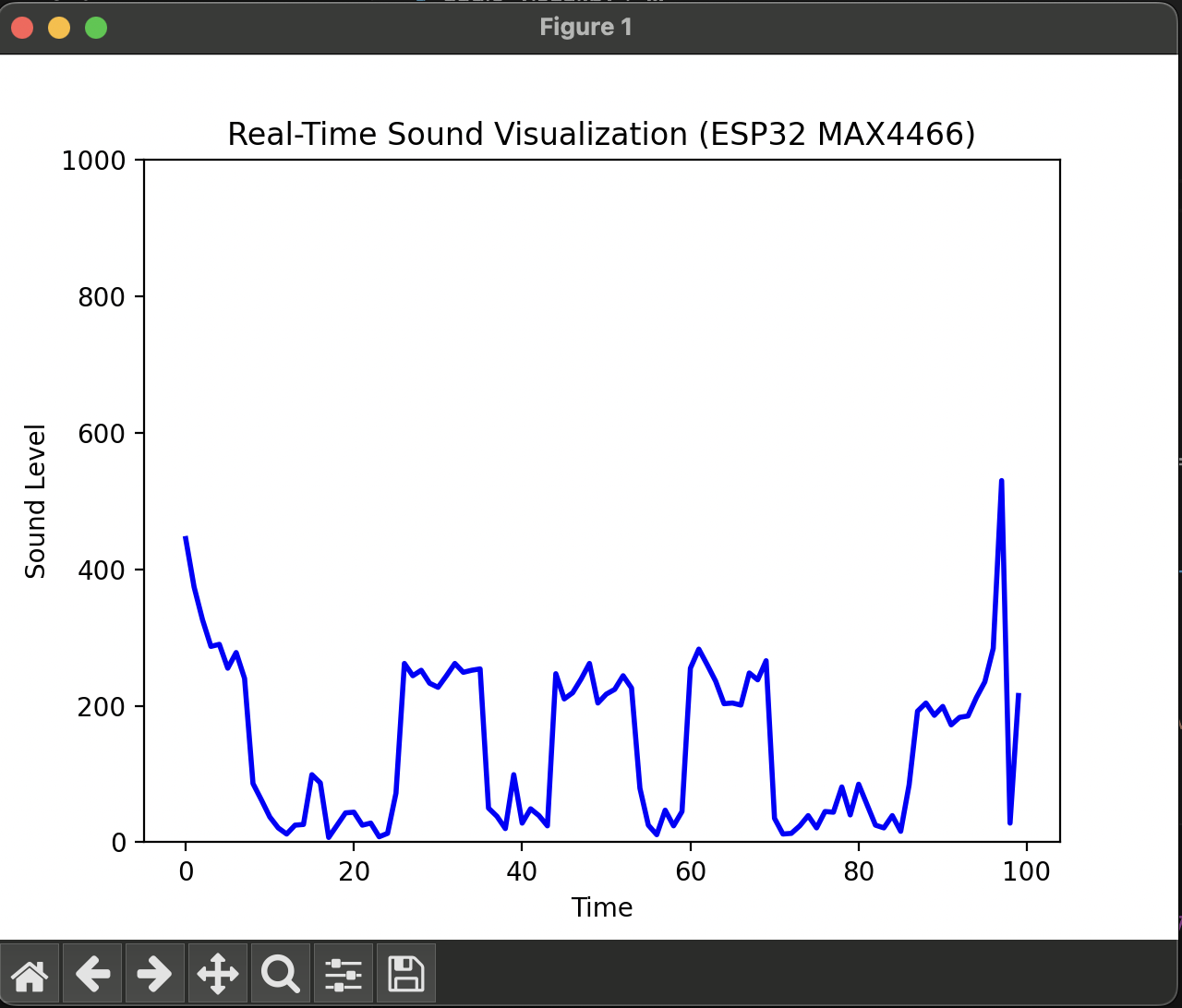Click the 80 tick label on x-axis
Image resolution: width=1182 pixels, height=1008 pixels.
click(858, 871)
